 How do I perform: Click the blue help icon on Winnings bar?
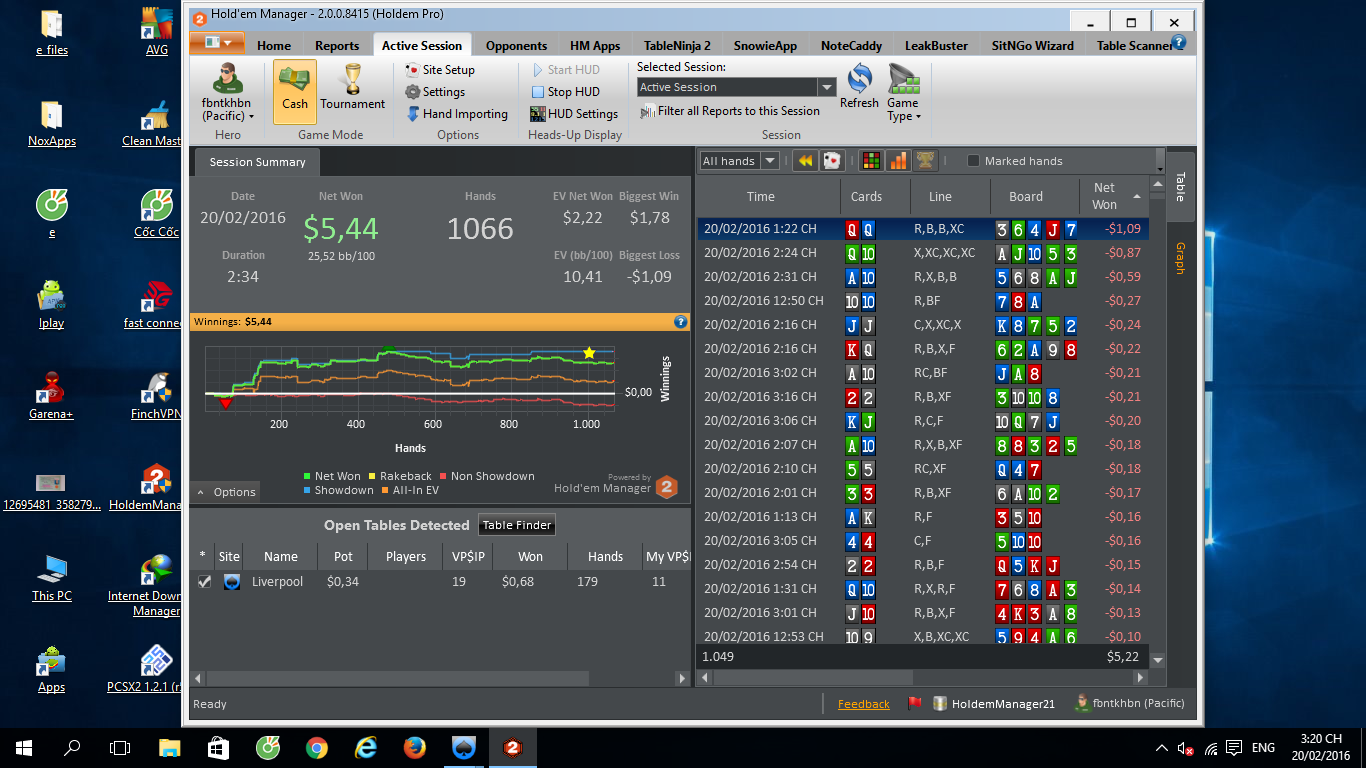[x=681, y=322]
